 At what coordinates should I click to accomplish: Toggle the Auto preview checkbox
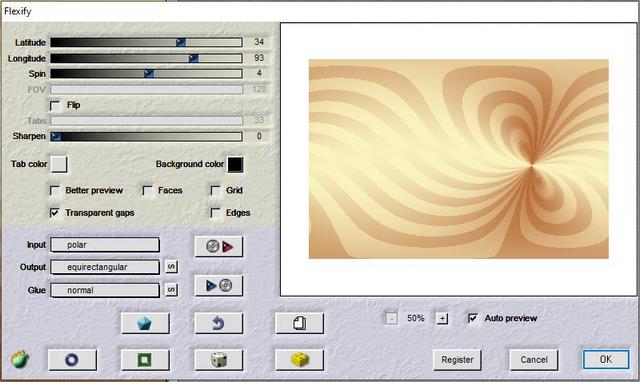point(473,318)
